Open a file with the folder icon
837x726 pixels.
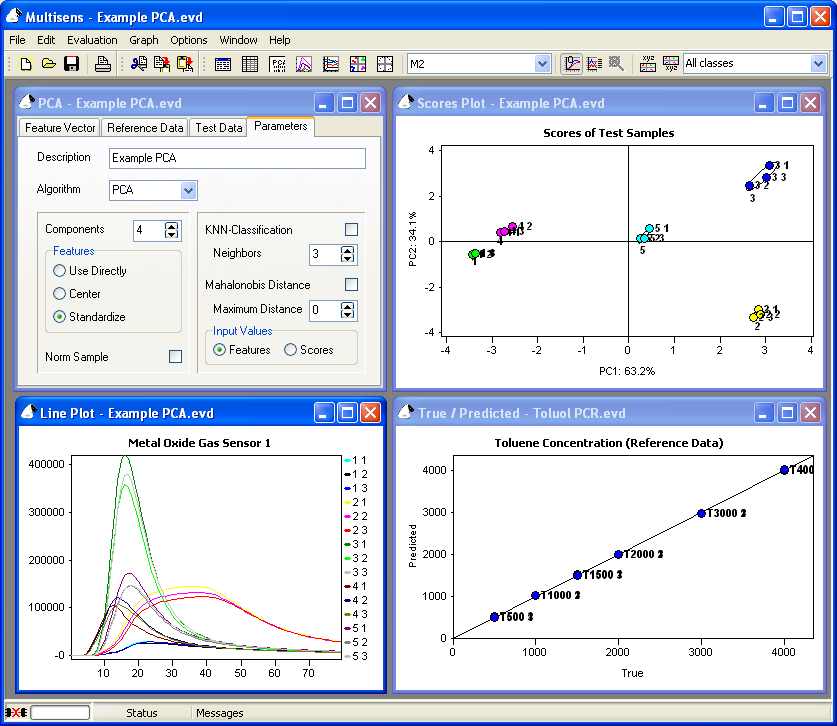pos(48,64)
